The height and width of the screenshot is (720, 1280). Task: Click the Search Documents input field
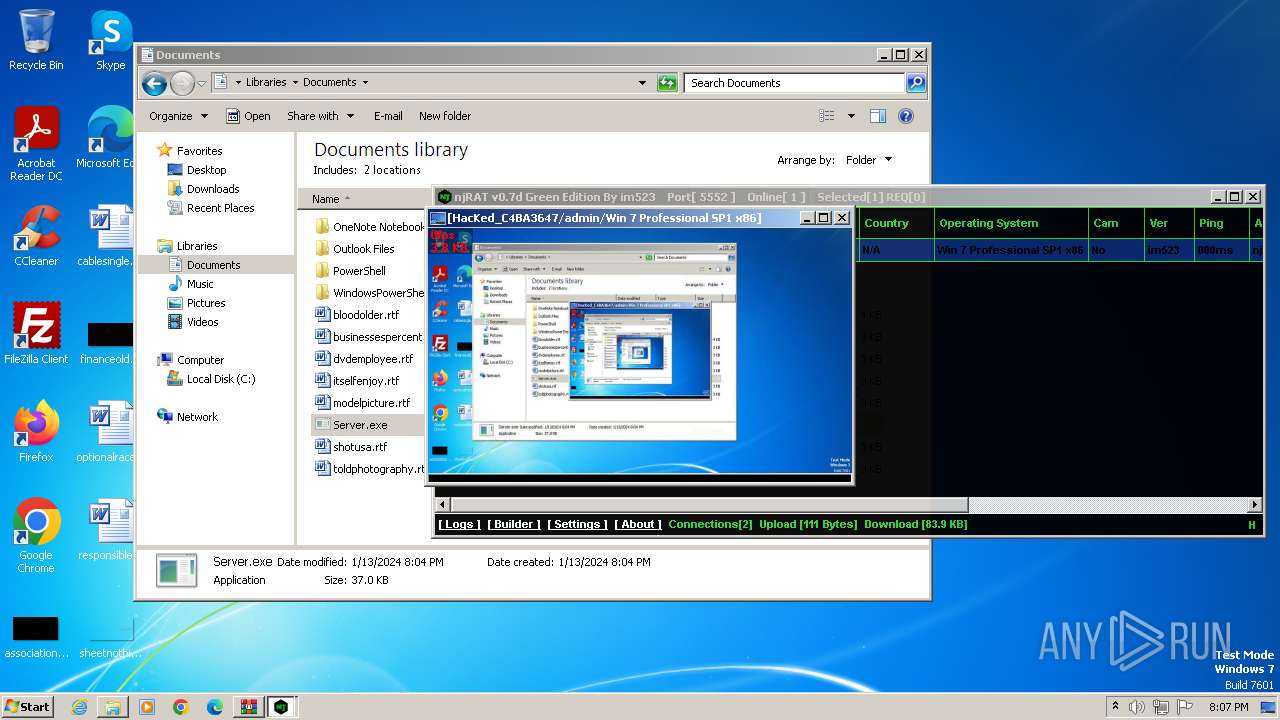(x=795, y=83)
